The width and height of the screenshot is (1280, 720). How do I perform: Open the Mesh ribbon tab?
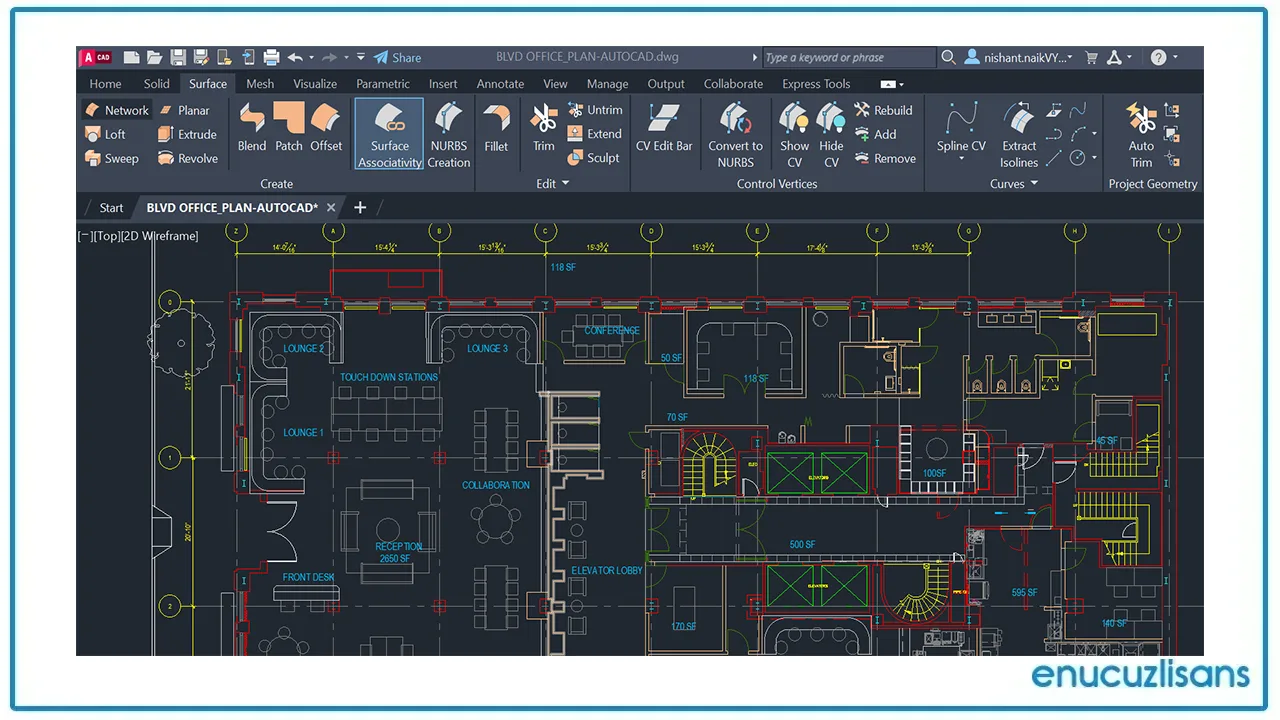(260, 84)
